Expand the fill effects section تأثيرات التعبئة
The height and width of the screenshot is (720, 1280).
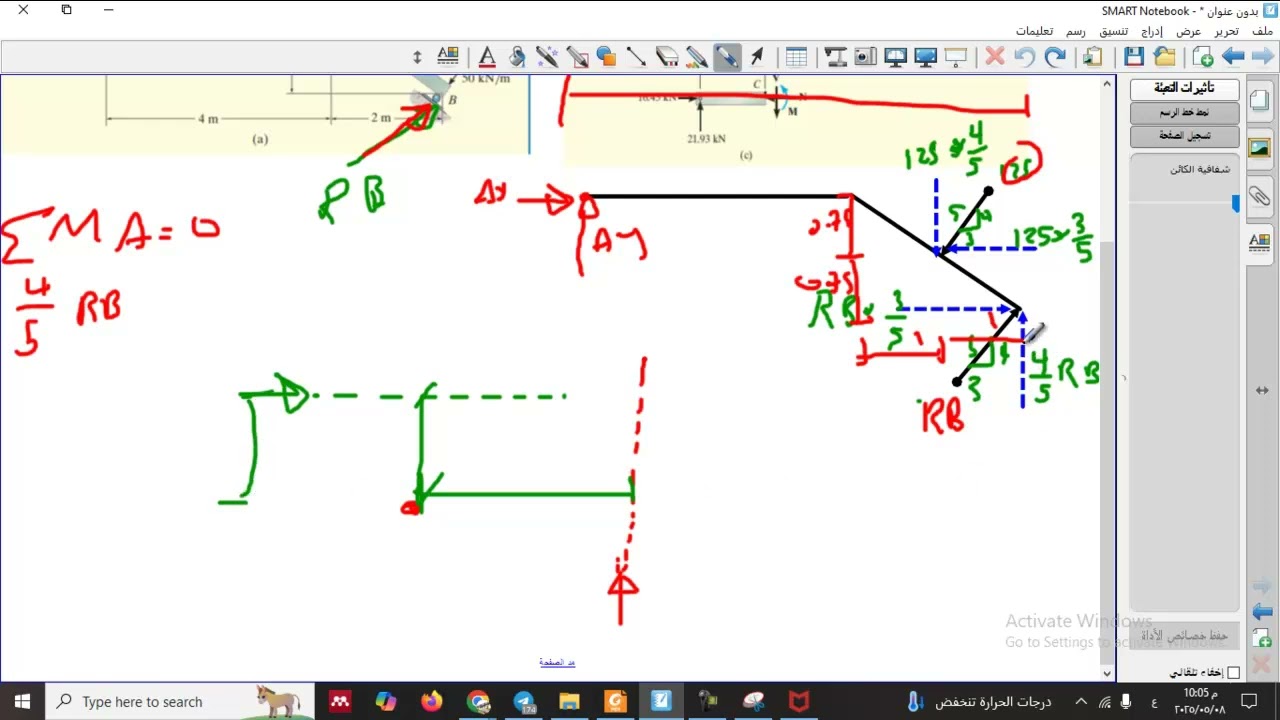click(1185, 88)
